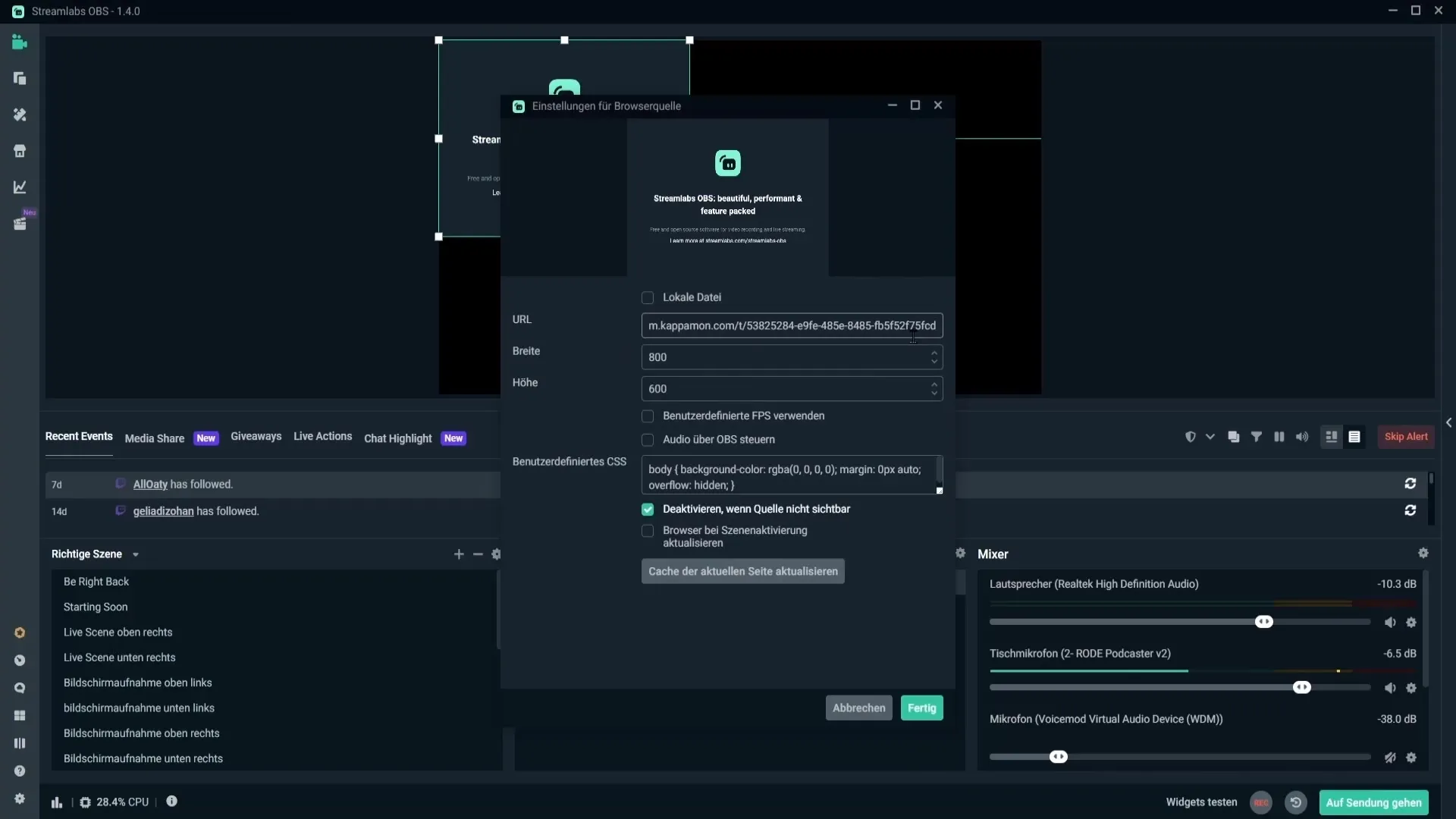This screenshot has width=1456, height=819.
Task: Open the help question mark icon
Action: 20,771
